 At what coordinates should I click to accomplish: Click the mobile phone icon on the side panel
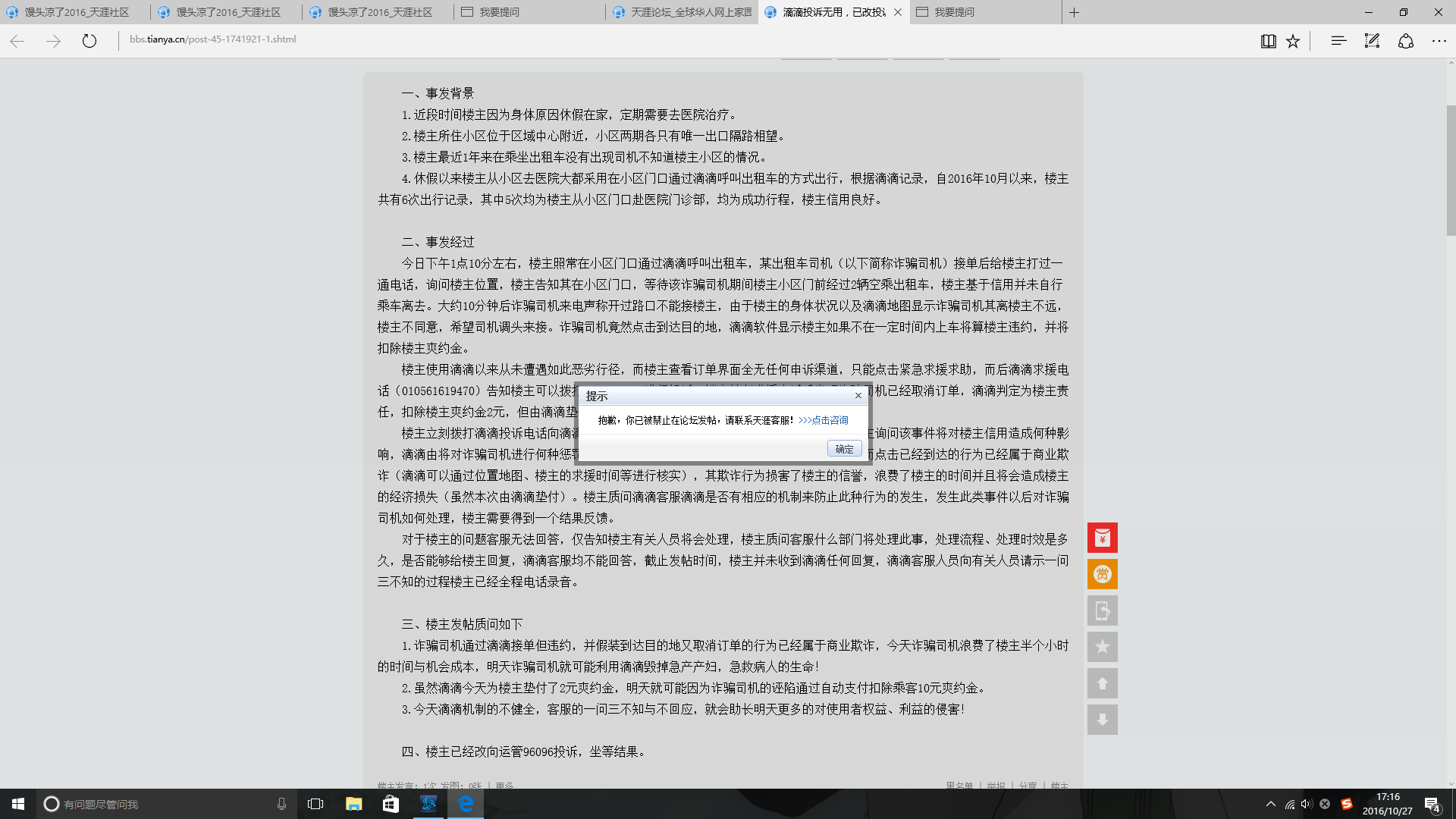(1103, 610)
